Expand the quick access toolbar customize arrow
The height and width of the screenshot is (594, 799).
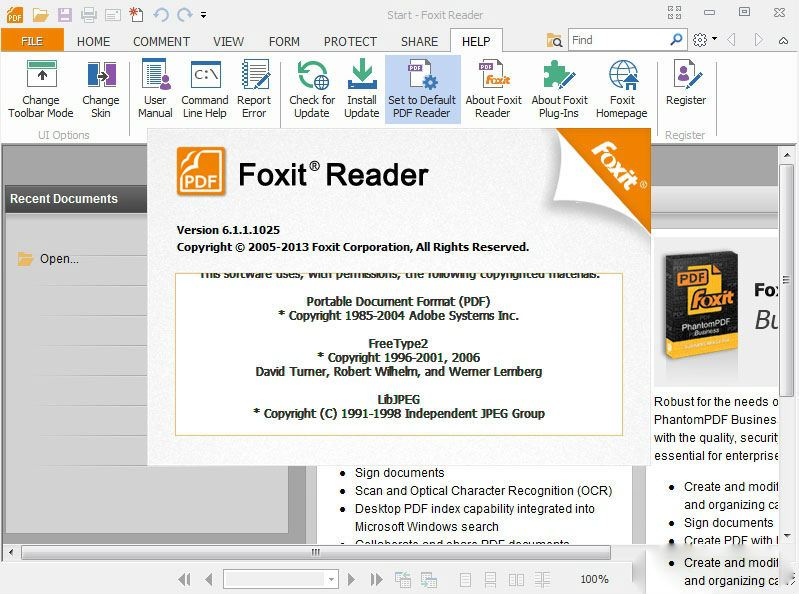tap(203, 15)
